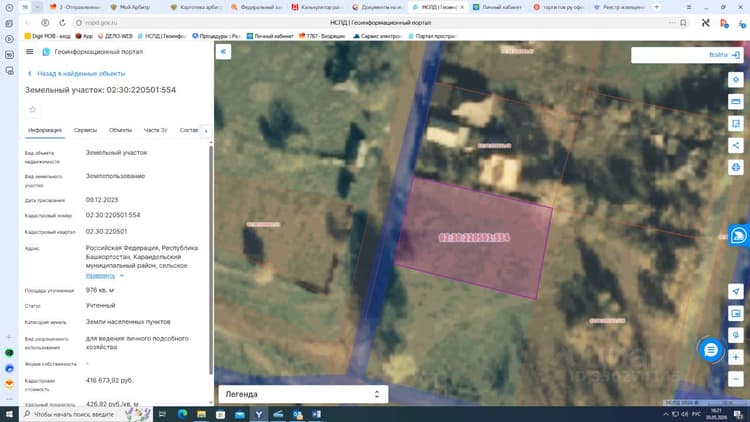Switch to the Информация tab
Viewport: 750px width, 422px height.
pos(45,130)
